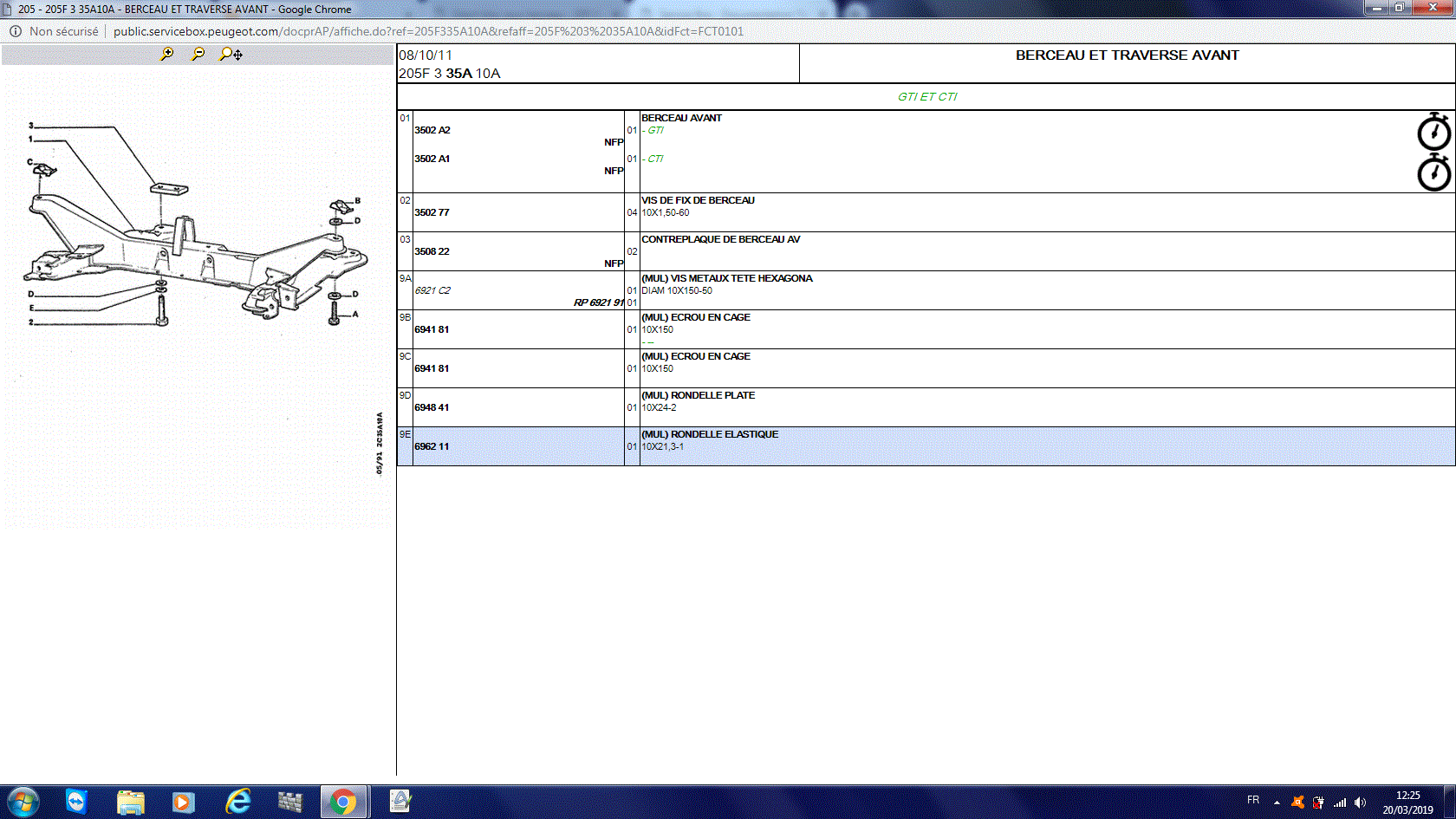Click replacement part reference RP 6921 91
This screenshot has height=819, width=1456.
point(598,302)
